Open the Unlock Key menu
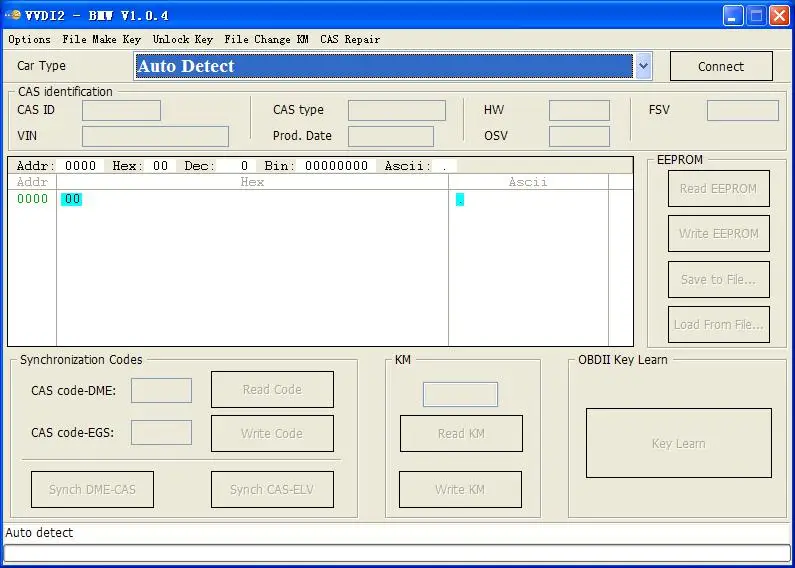 click(183, 40)
